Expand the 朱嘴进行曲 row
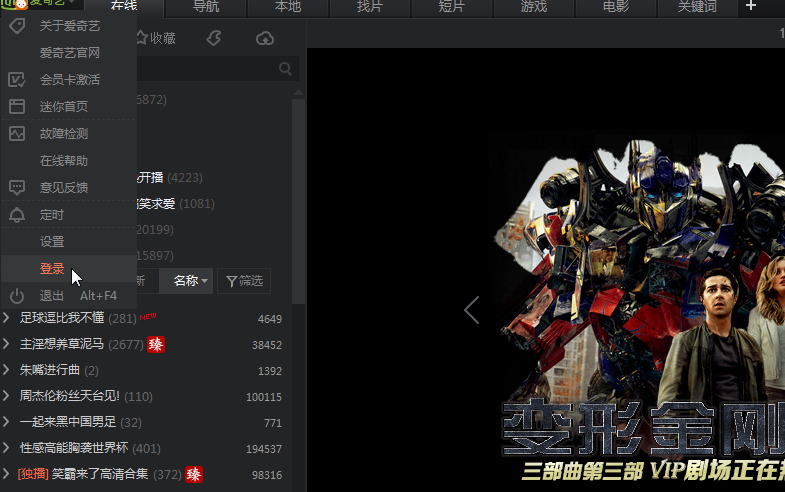 pos(6,370)
